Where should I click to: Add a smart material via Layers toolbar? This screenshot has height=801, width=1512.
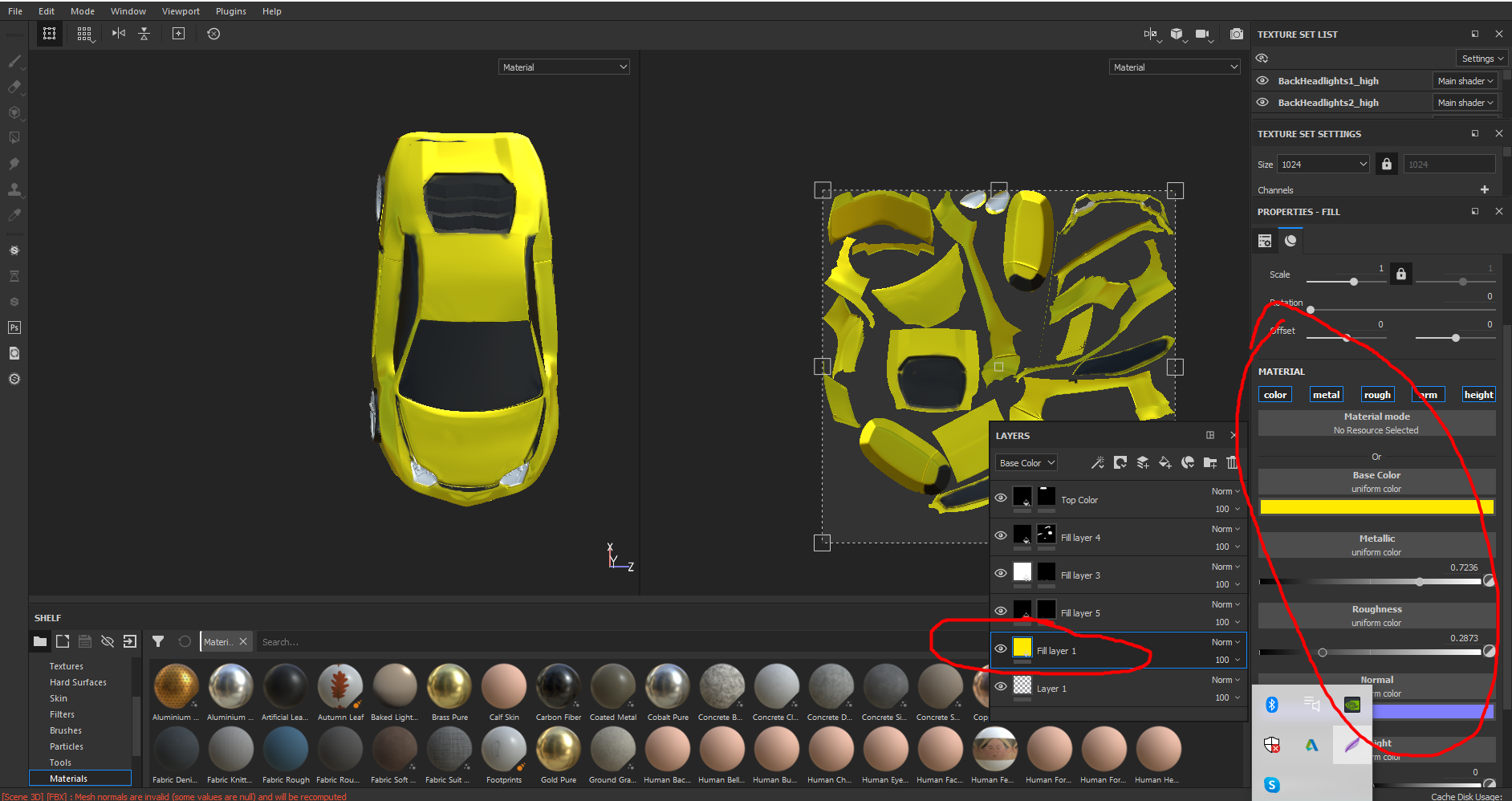(x=1188, y=462)
